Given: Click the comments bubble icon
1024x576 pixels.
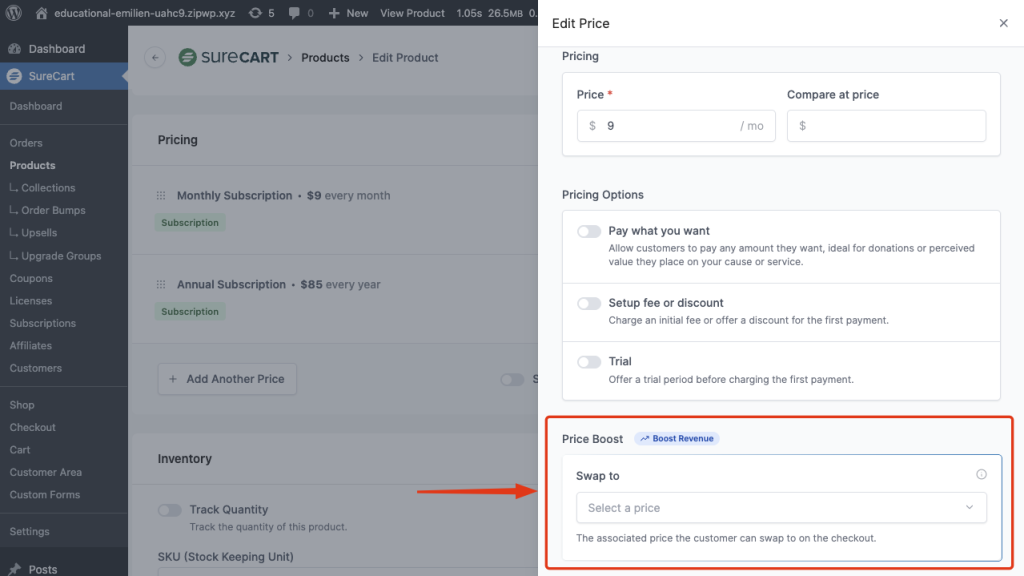Looking at the screenshot, I should pyautogui.click(x=294, y=13).
